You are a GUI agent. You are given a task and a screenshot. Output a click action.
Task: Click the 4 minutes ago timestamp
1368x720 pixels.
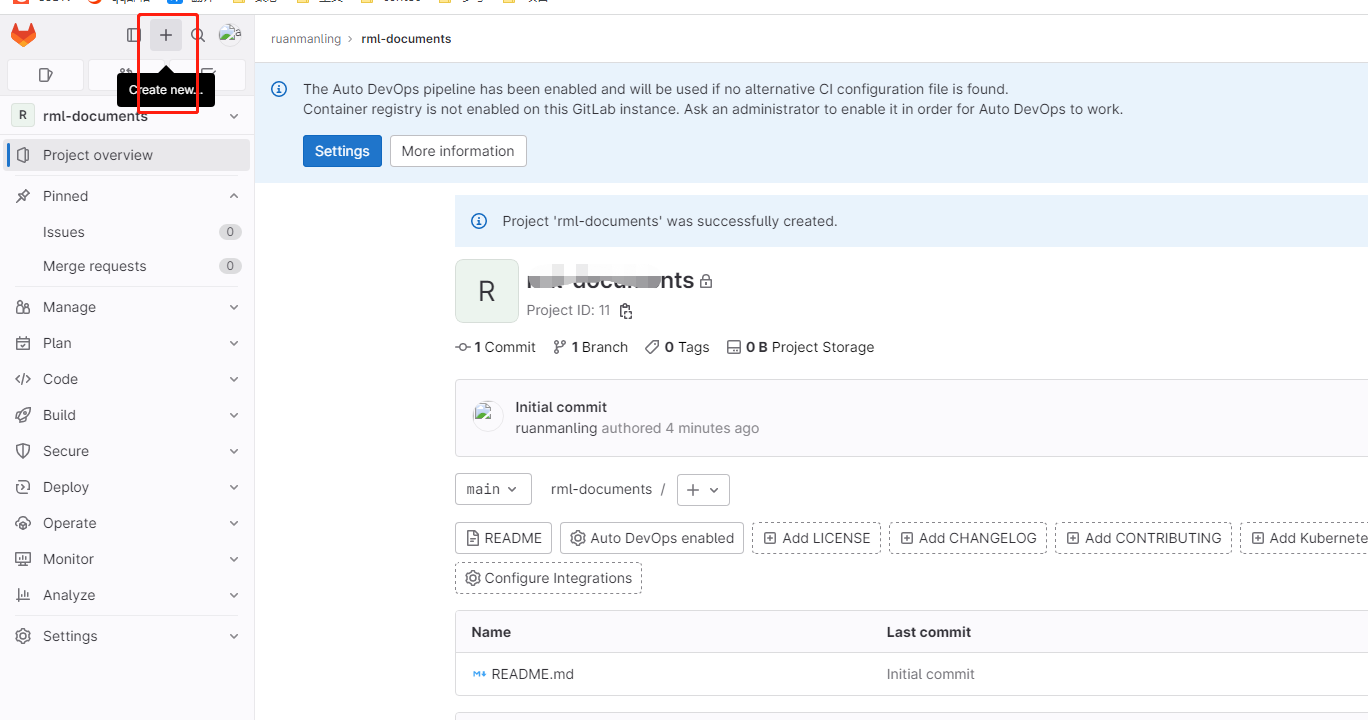pyautogui.click(x=712, y=428)
